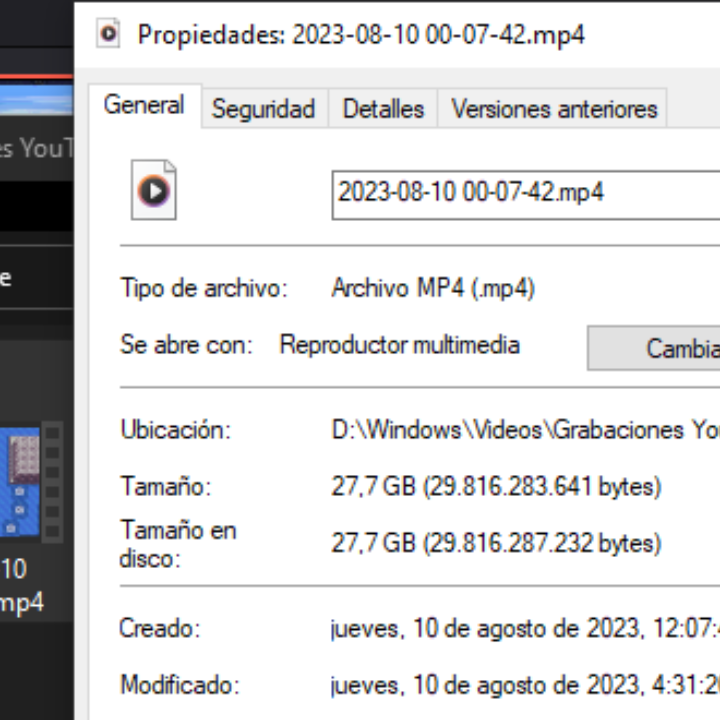Click the media file icon in title bar
Screen dimensions: 720x720
pyautogui.click(x=108, y=33)
